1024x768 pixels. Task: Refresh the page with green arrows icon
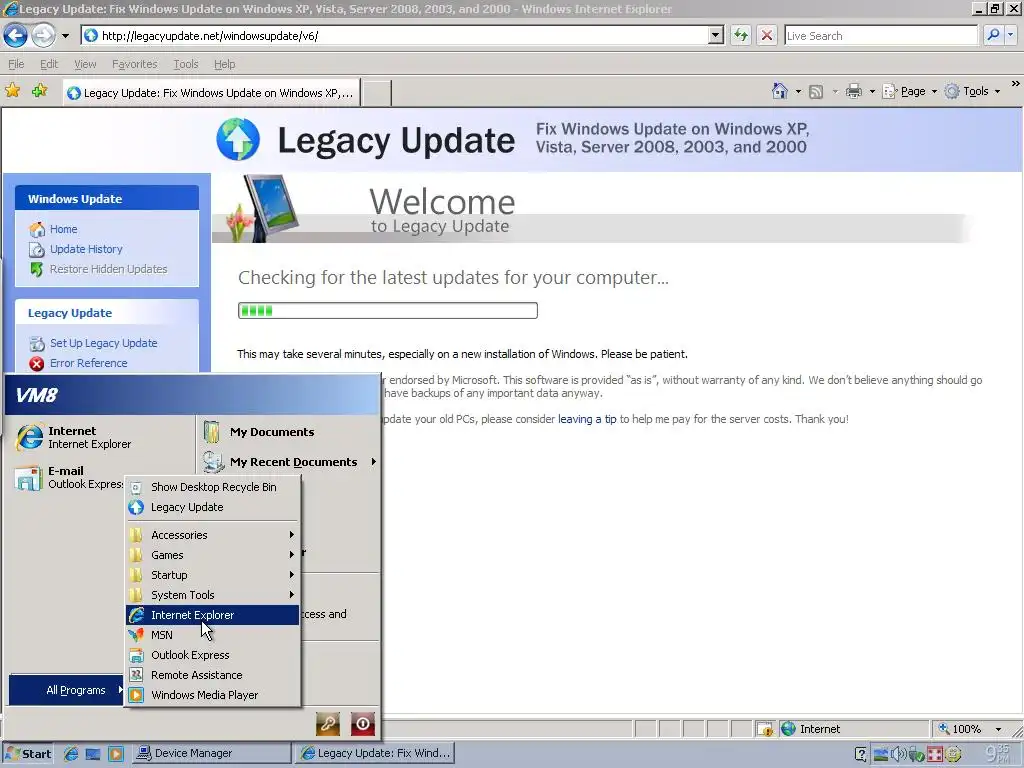pos(741,35)
